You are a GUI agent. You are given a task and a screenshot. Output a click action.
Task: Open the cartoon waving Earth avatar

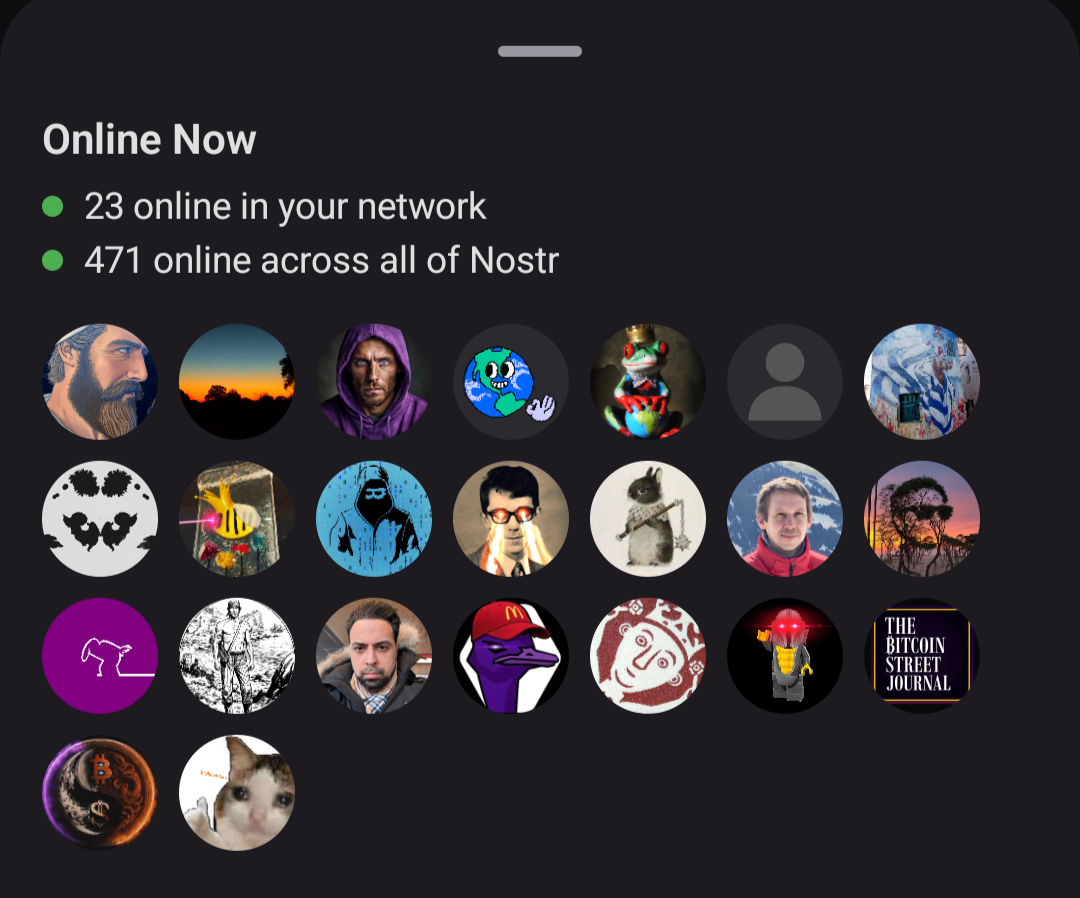511,382
